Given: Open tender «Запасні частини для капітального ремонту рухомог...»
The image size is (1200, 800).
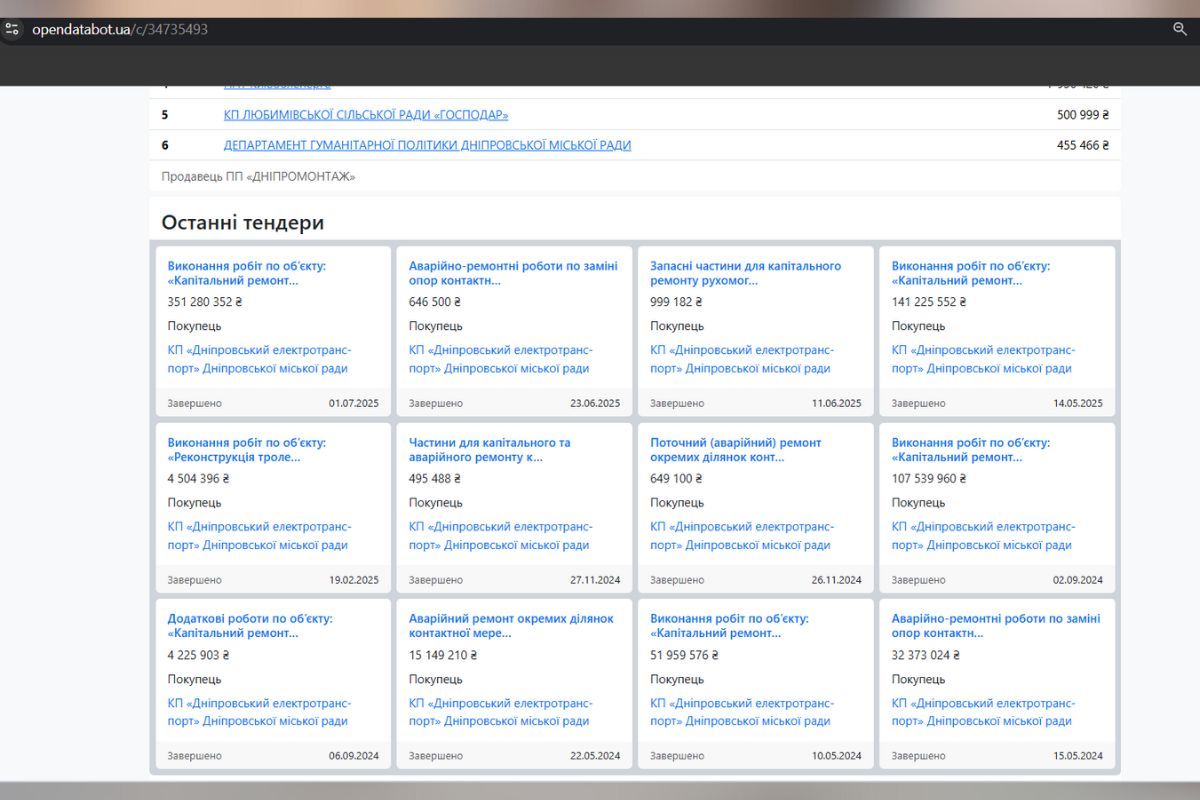Looking at the screenshot, I should (746, 273).
